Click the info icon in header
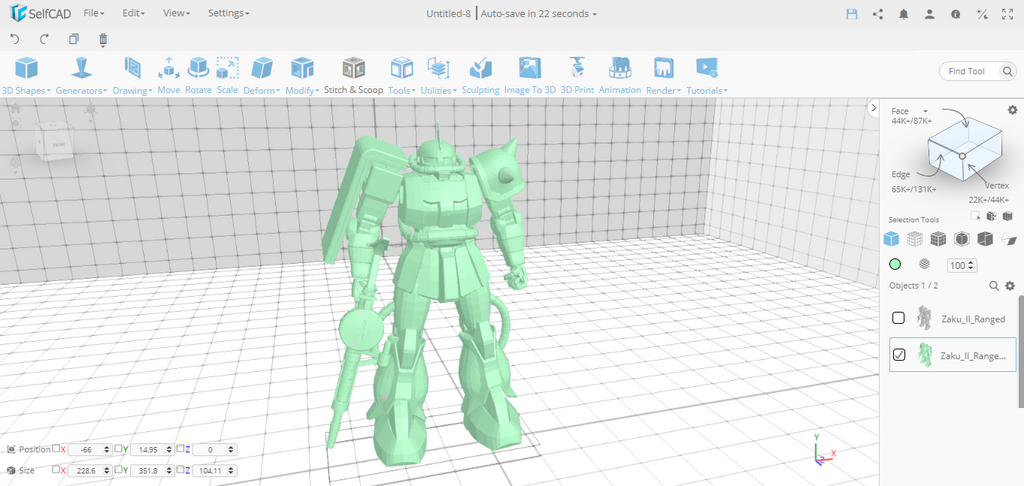The height and width of the screenshot is (486, 1024). coord(956,14)
